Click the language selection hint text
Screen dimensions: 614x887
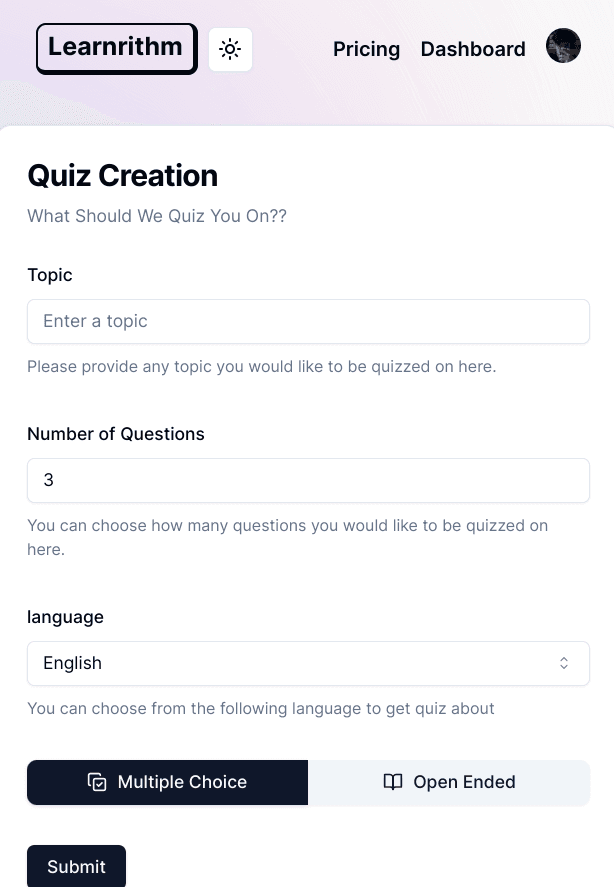tap(261, 708)
